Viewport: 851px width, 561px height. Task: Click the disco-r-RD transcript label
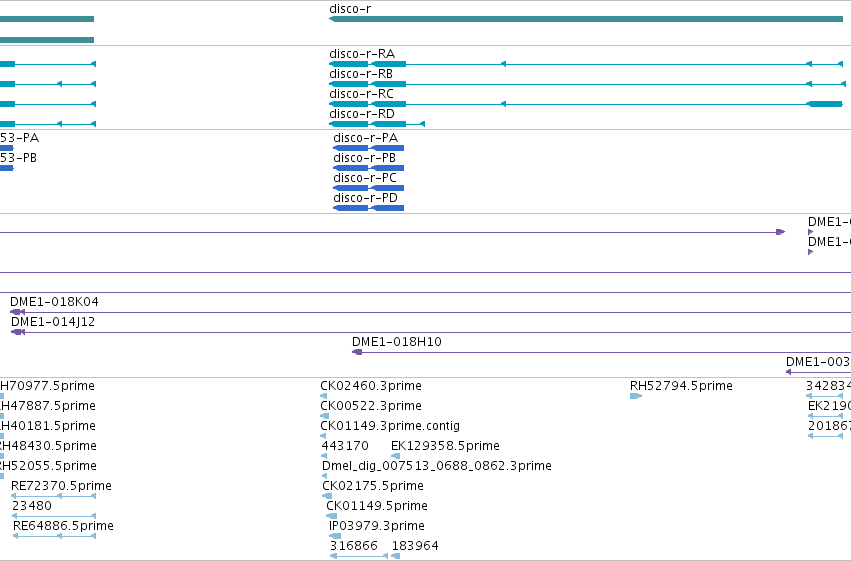click(362, 114)
